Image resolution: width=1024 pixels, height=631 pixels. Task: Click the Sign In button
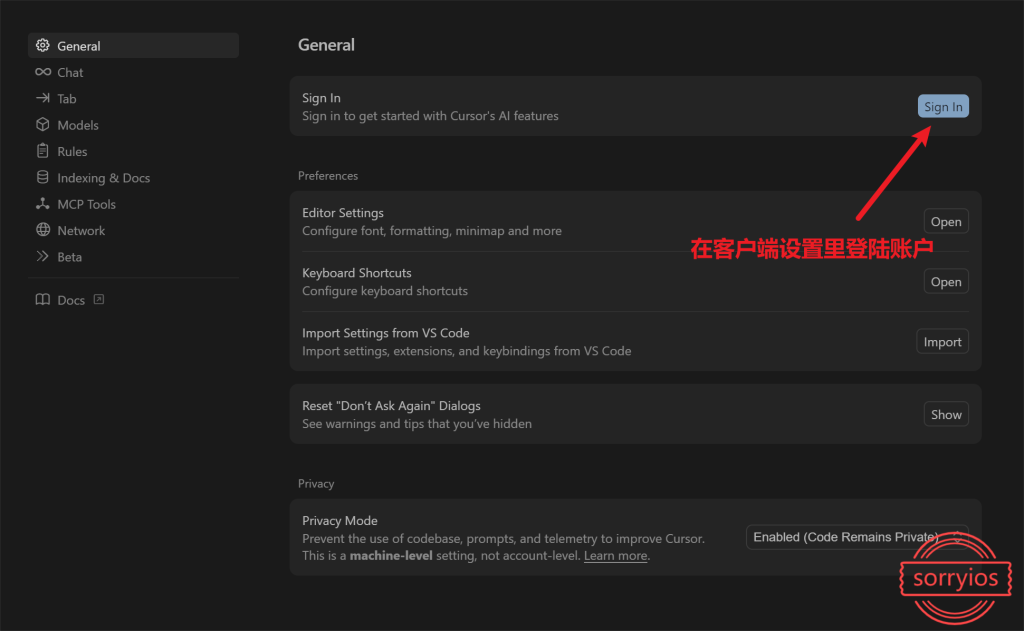(942, 106)
